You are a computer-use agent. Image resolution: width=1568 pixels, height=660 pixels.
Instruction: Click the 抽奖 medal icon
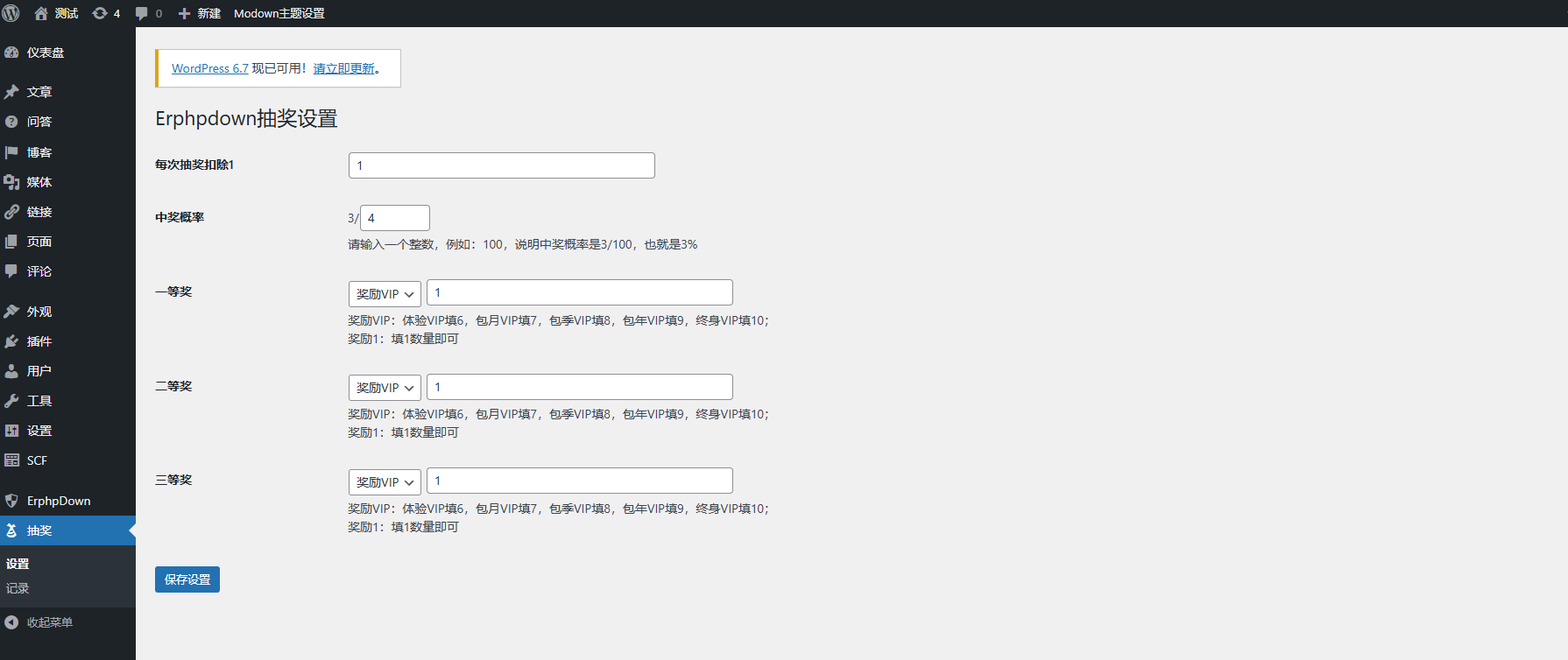[x=11, y=530]
